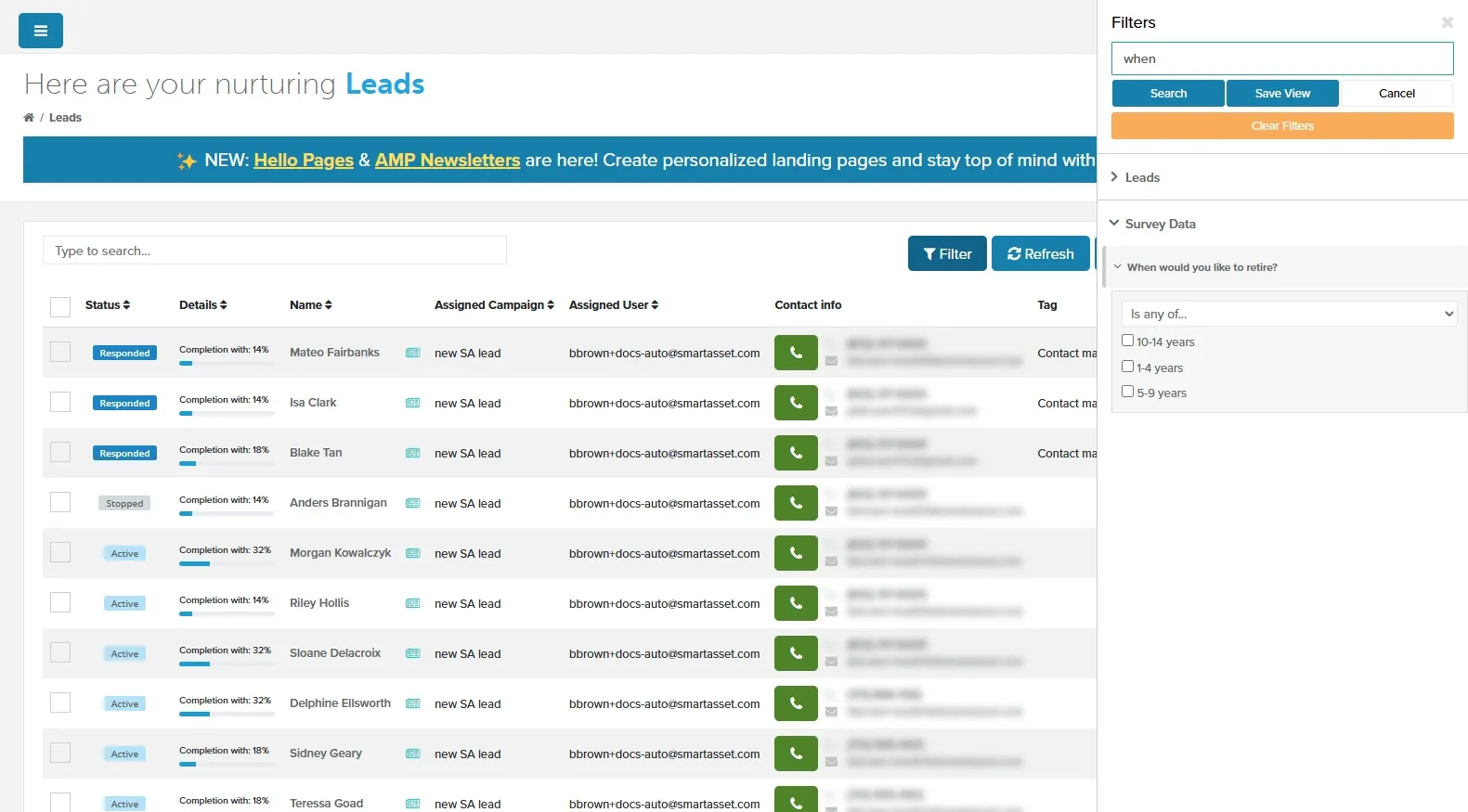Click the filter search box containing 'when'
The width and height of the screenshot is (1468, 812).
[x=1282, y=58]
